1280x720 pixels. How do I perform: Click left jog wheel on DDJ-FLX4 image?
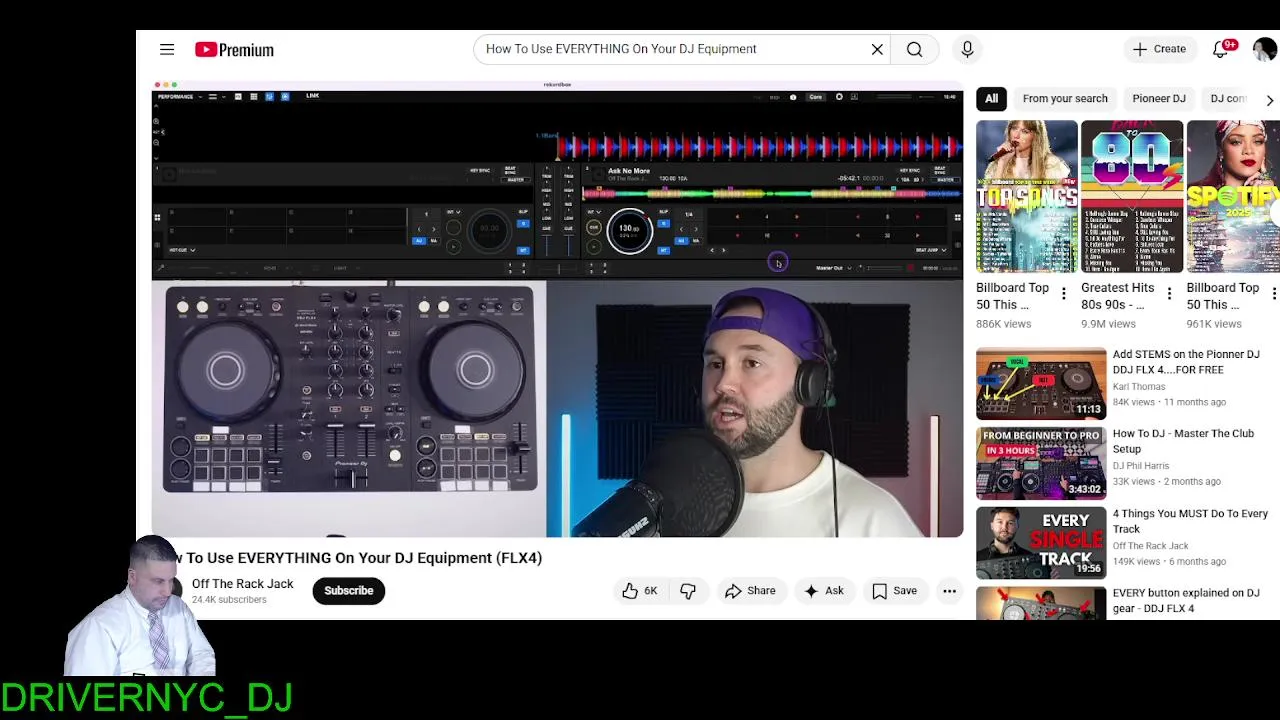pyautogui.click(x=226, y=371)
